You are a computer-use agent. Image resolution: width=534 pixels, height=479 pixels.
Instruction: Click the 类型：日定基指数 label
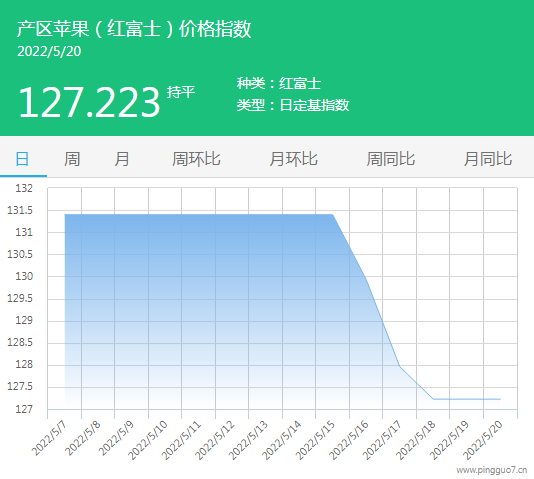293,105
